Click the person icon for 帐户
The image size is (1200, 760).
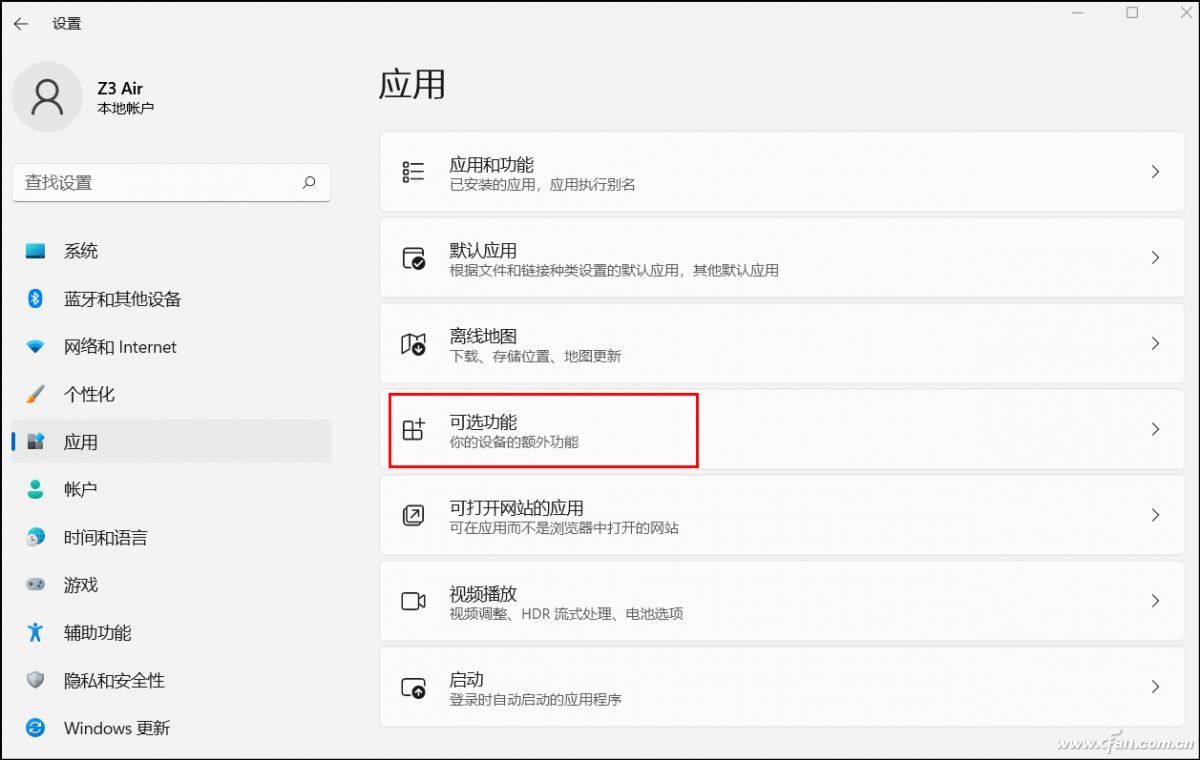coord(36,489)
